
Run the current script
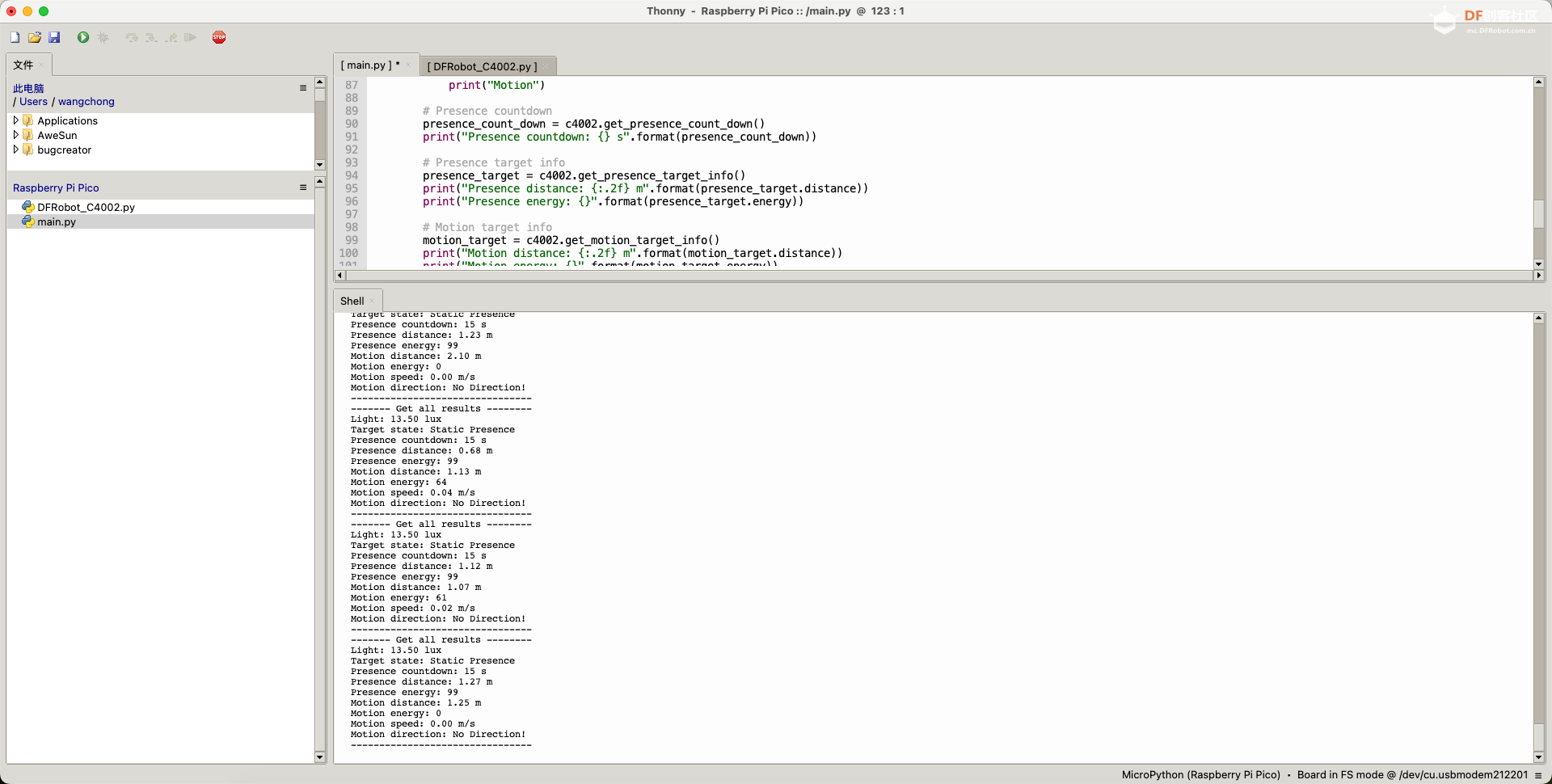coord(83,37)
